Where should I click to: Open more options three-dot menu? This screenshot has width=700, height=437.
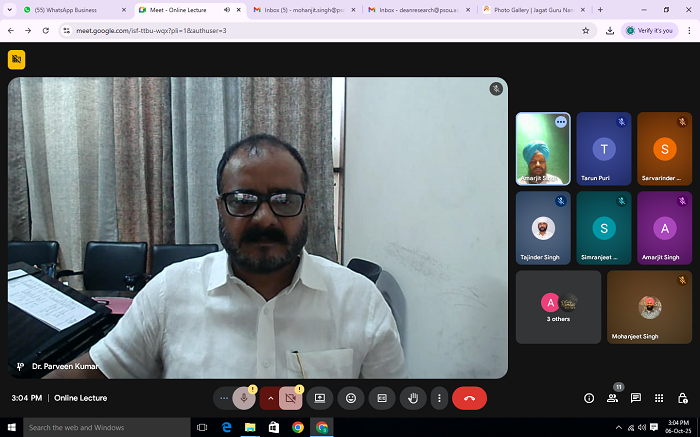point(438,398)
